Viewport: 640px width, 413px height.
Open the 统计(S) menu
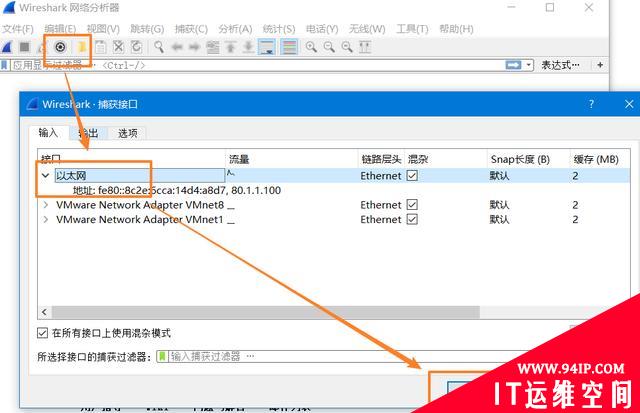279,29
